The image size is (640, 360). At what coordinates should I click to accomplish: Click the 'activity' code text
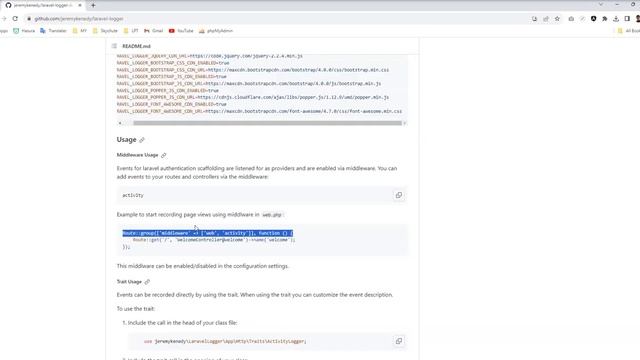(x=133, y=195)
